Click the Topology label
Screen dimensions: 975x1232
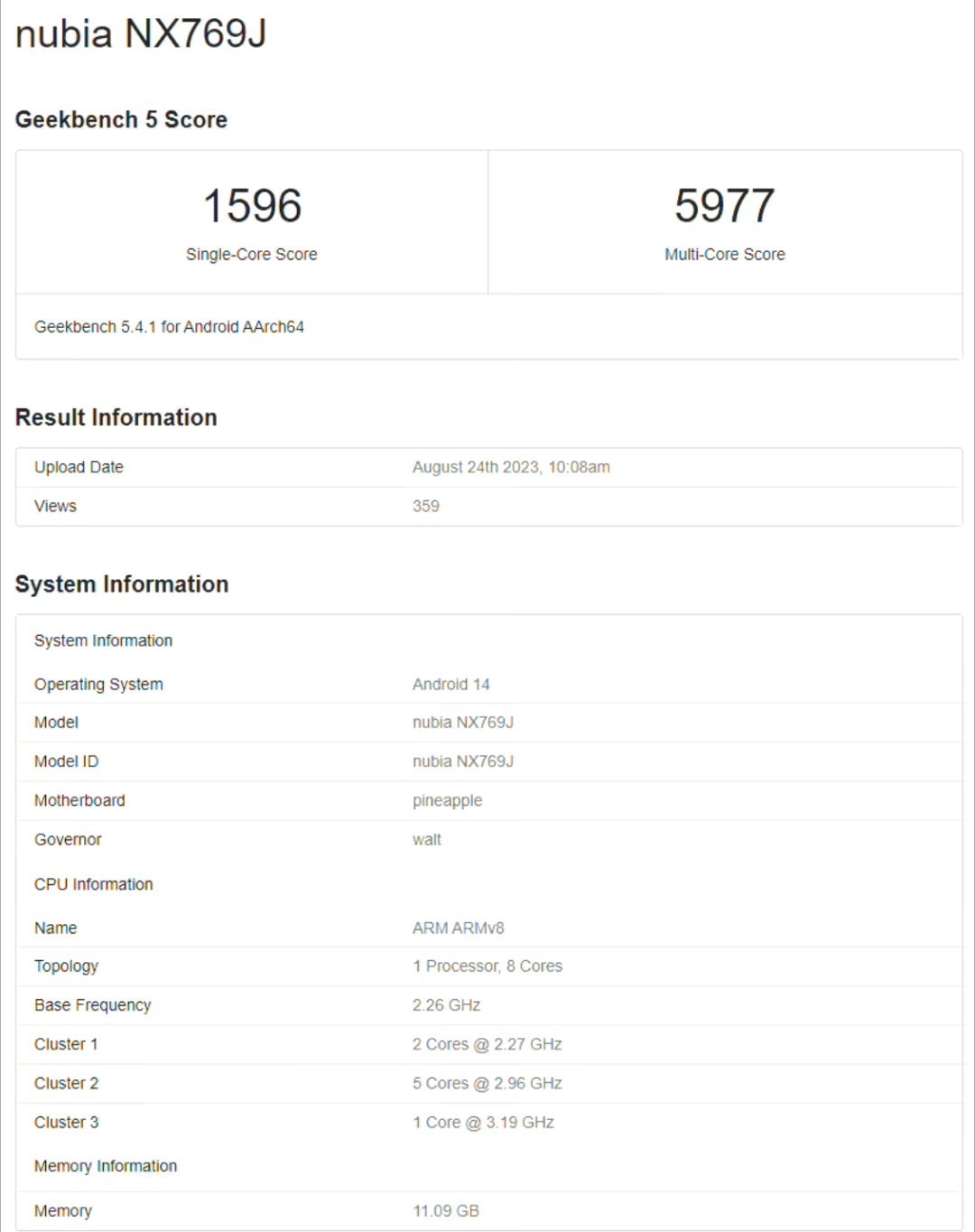66,966
